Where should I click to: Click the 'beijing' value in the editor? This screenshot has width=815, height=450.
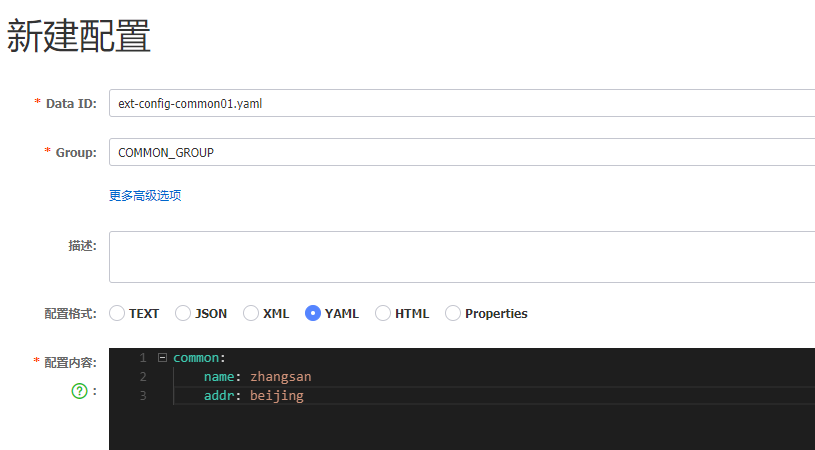coord(277,395)
